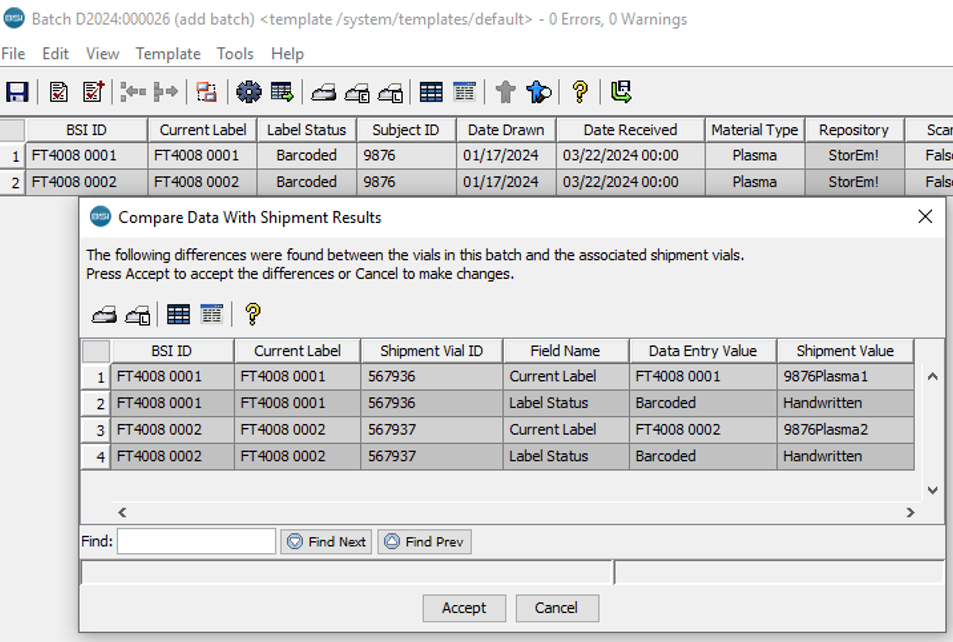This screenshot has width=953, height=642.
Task: Click the blue table grid icon in dialog toolbar
Action: click(179, 315)
